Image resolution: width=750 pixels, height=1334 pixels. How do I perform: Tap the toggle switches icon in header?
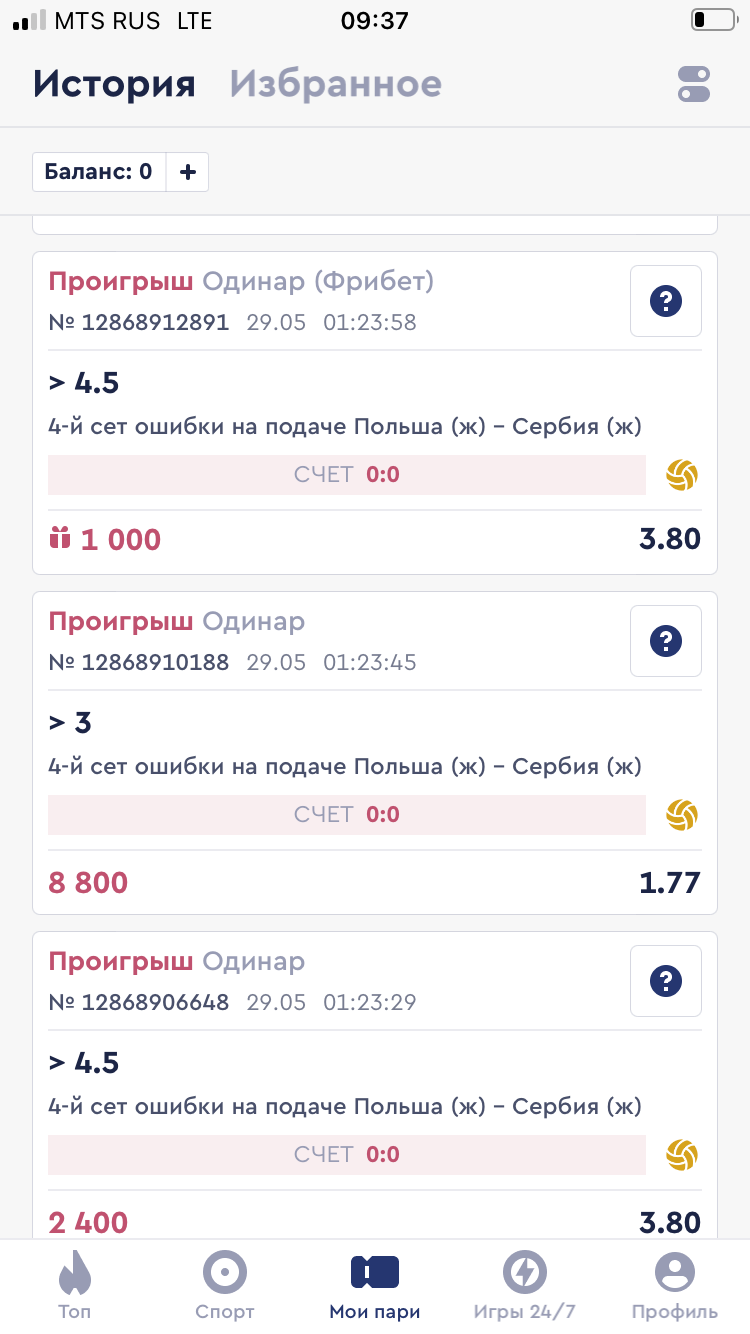[x=693, y=84]
